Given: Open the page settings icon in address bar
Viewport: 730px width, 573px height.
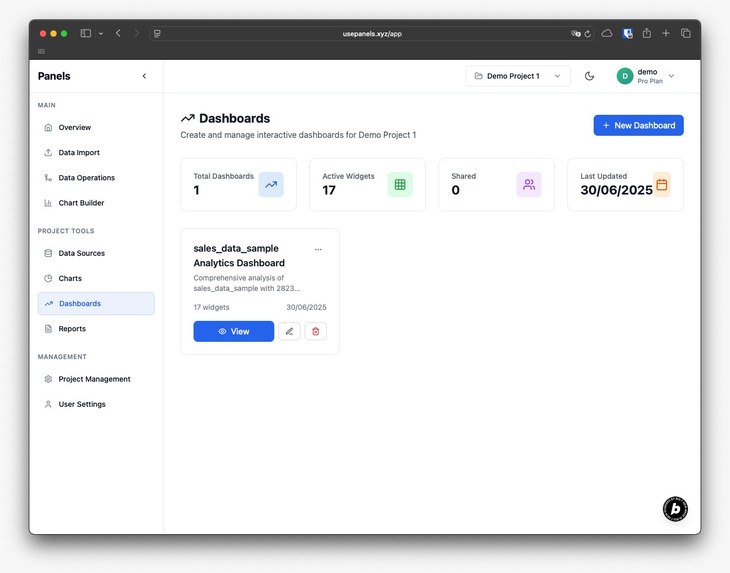Looking at the screenshot, I should (x=157, y=34).
